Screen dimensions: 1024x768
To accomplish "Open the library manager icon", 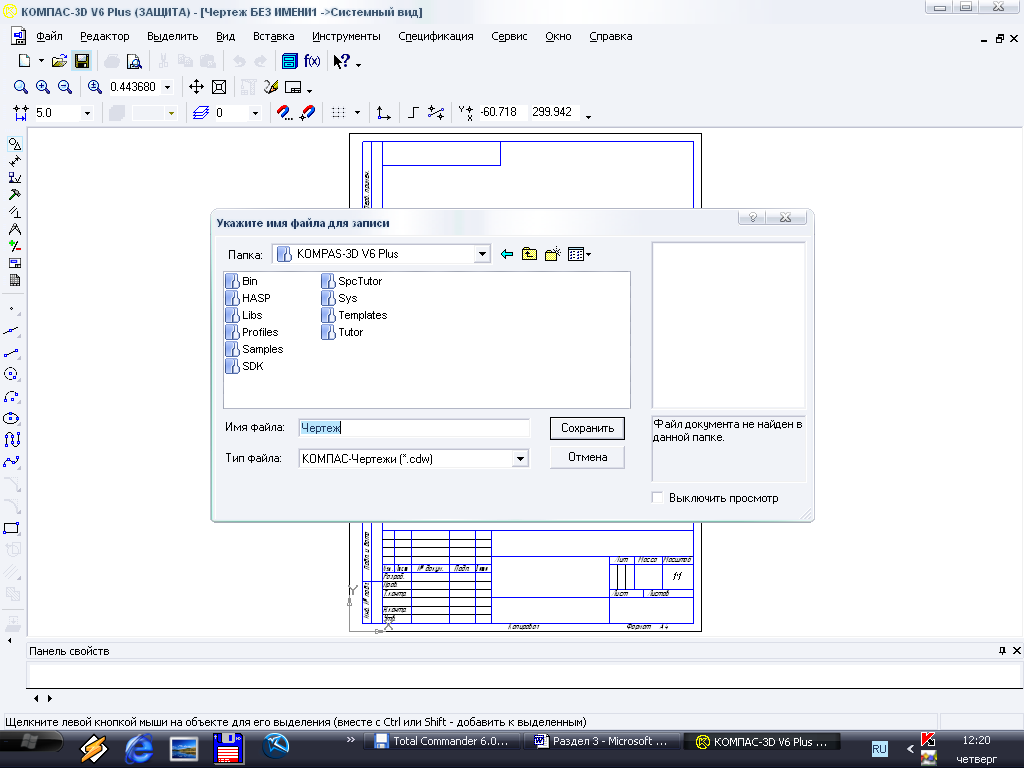I will click(x=289, y=61).
